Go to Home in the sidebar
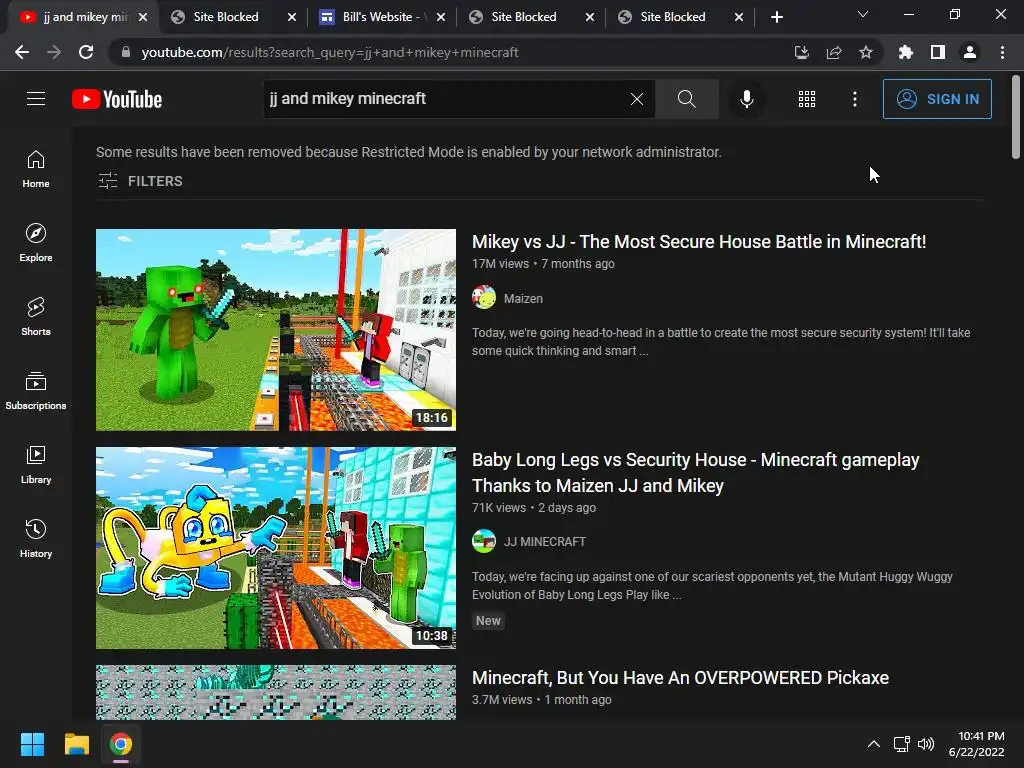The image size is (1024, 768). coord(36,168)
